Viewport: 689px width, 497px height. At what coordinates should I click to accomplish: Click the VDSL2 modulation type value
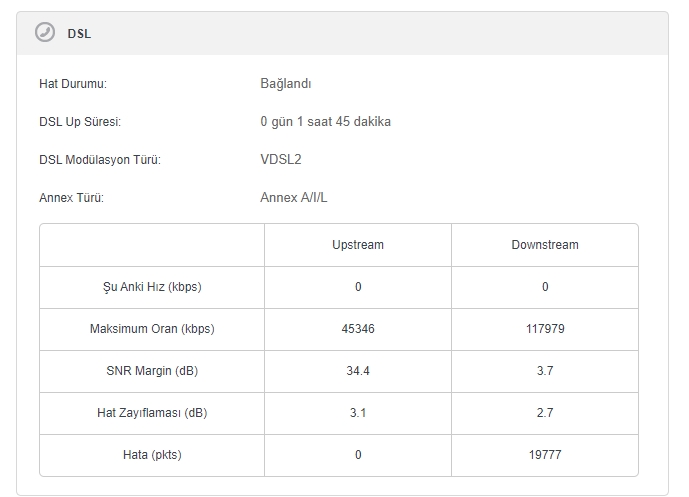tap(280, 160)
